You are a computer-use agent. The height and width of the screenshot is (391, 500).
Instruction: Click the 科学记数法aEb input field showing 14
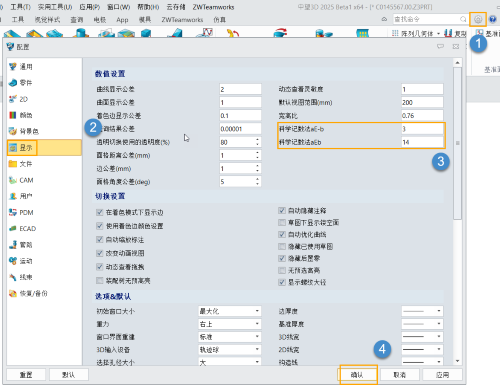click(422, 142)
